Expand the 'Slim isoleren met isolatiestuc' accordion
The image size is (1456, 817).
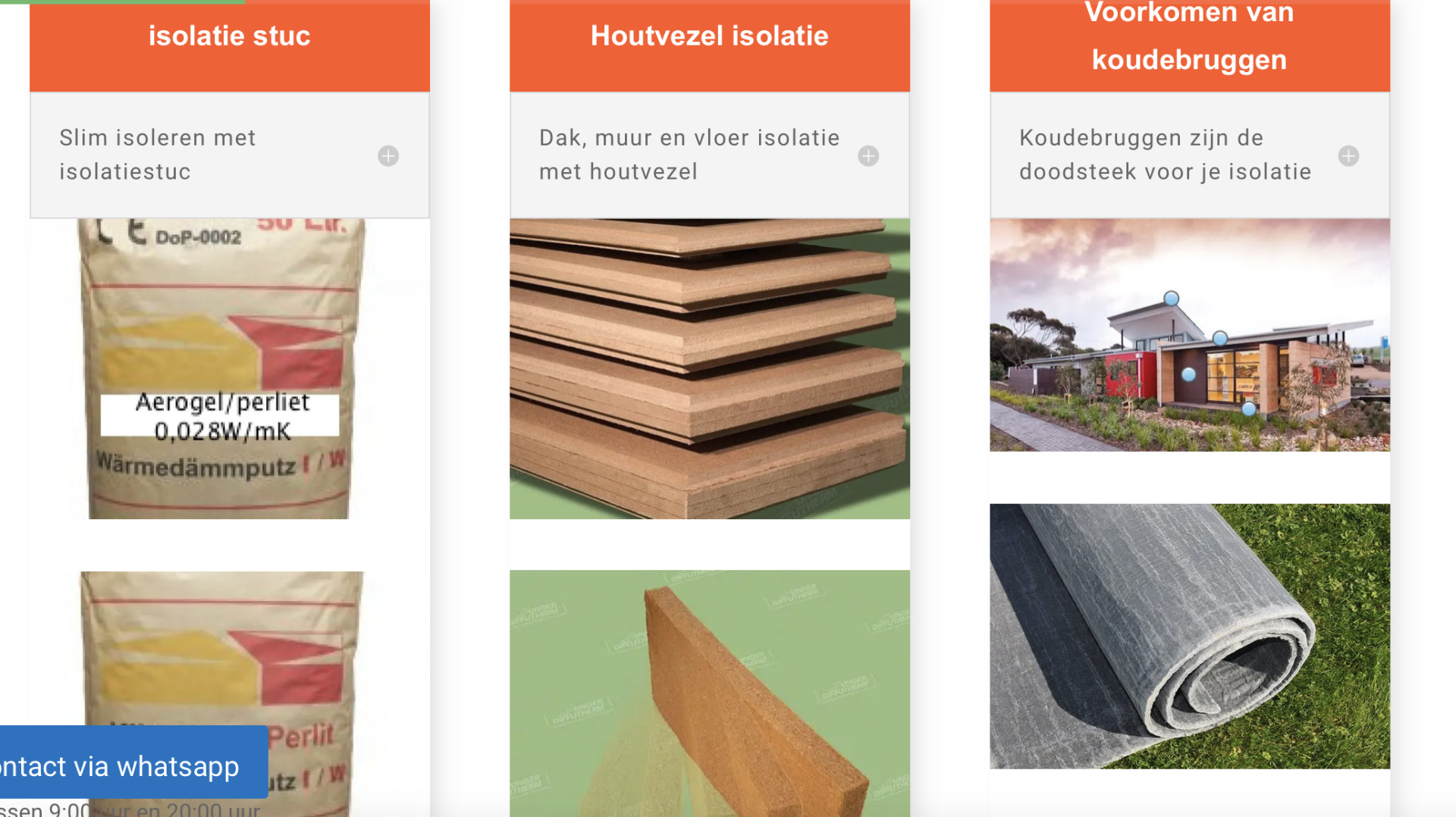click(x=229, y=155)
